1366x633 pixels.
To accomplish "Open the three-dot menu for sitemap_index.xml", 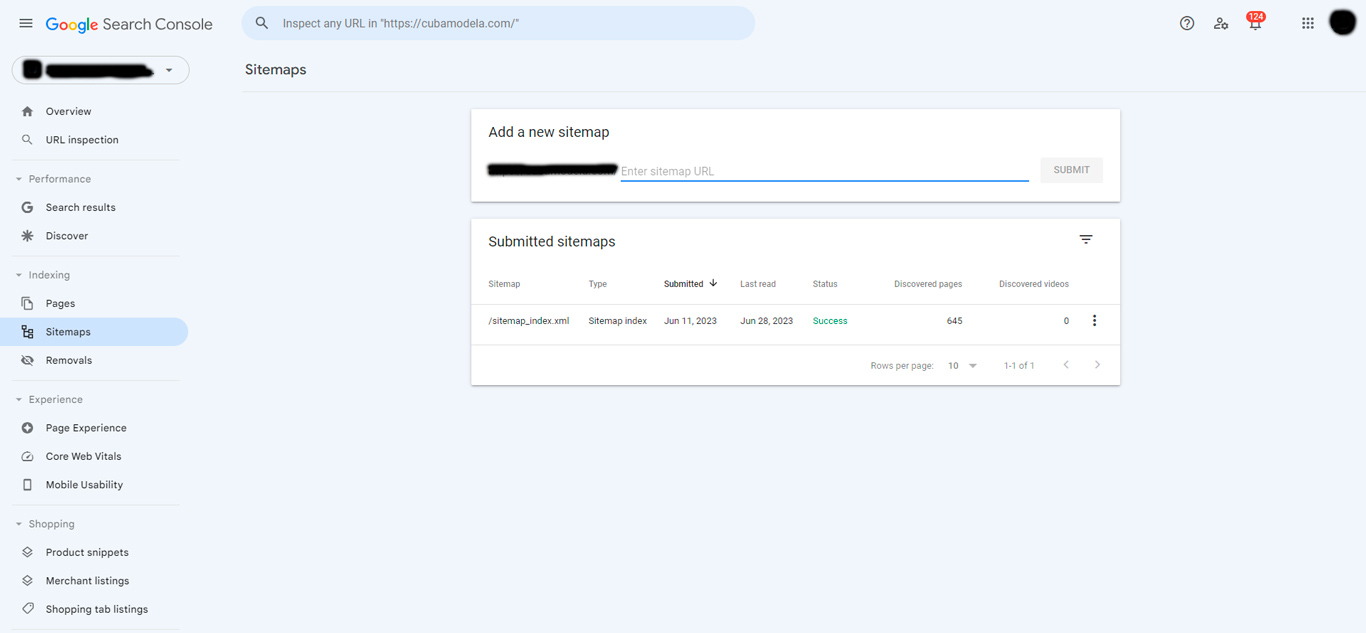I will point(1094,320).
